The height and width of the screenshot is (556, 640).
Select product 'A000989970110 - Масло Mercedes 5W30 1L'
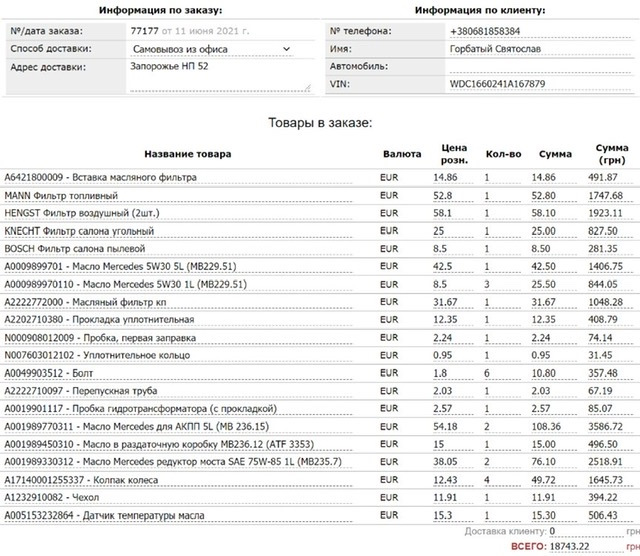pyautogui.click(x=178, y=285)
